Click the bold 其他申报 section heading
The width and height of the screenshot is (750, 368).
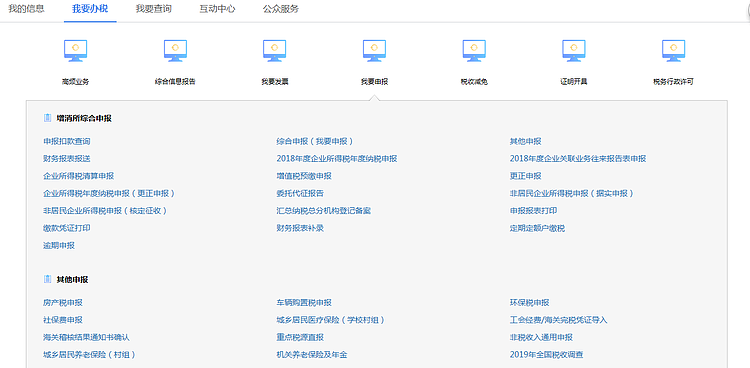pyautogui.click(x=72, y=280)
